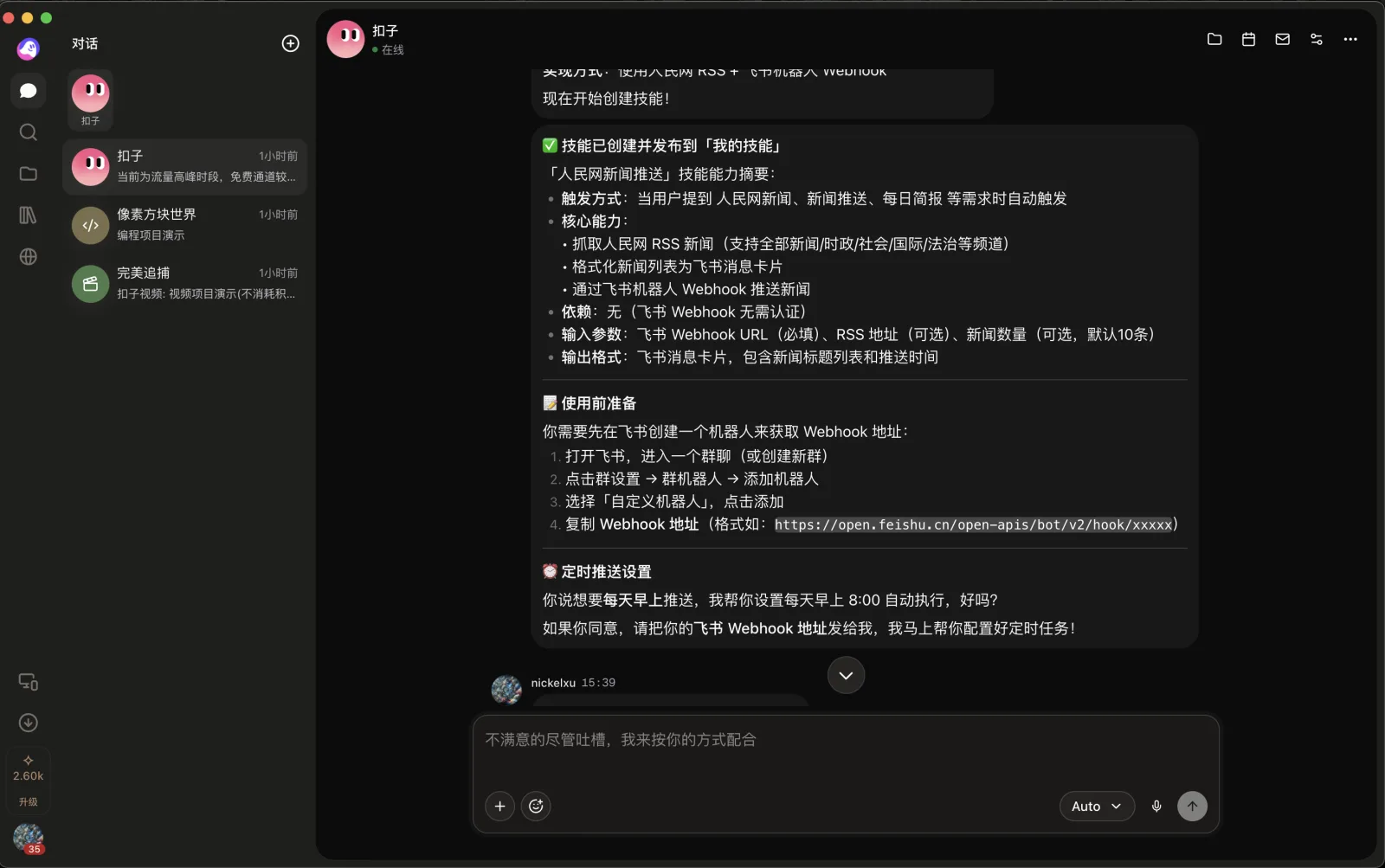
Task: Click the 升级 upgrade credits button
Action: tap(28, 781)
